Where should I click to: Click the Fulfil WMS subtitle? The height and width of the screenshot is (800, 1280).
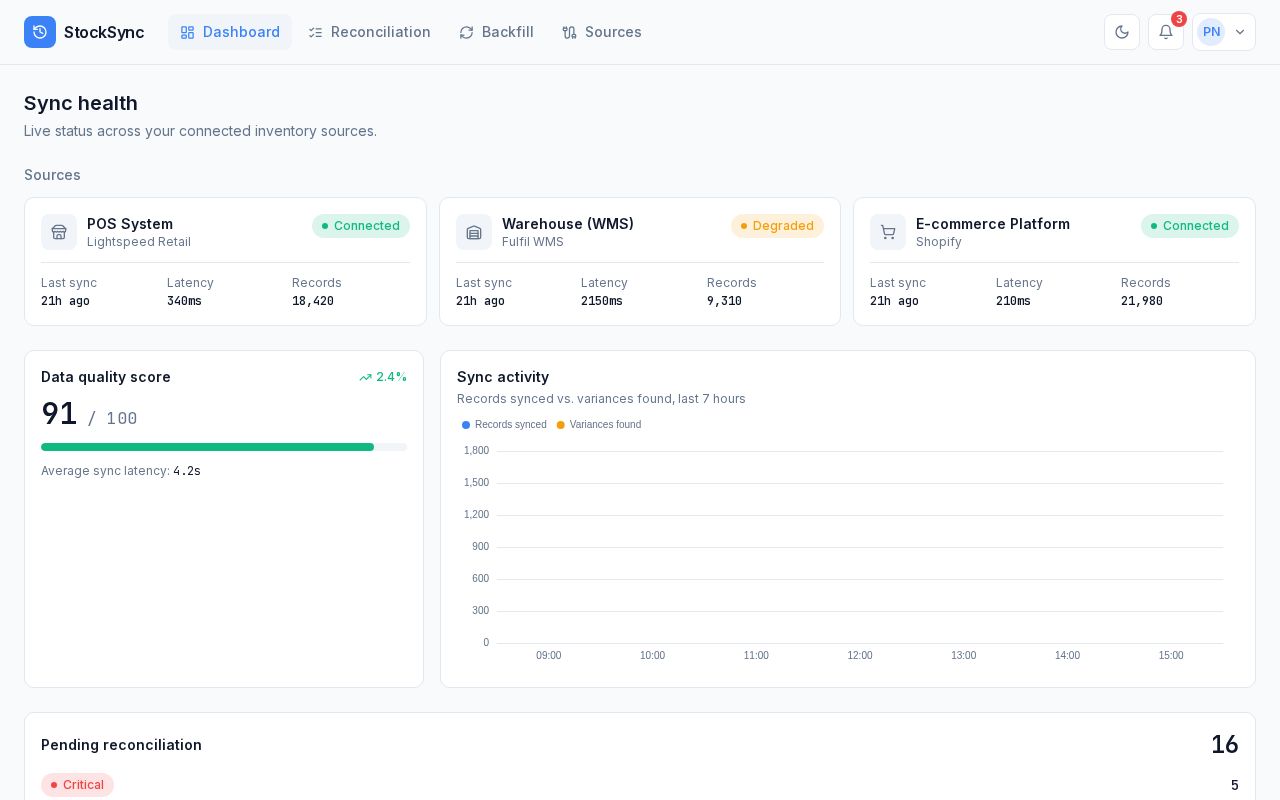[533, 242]
